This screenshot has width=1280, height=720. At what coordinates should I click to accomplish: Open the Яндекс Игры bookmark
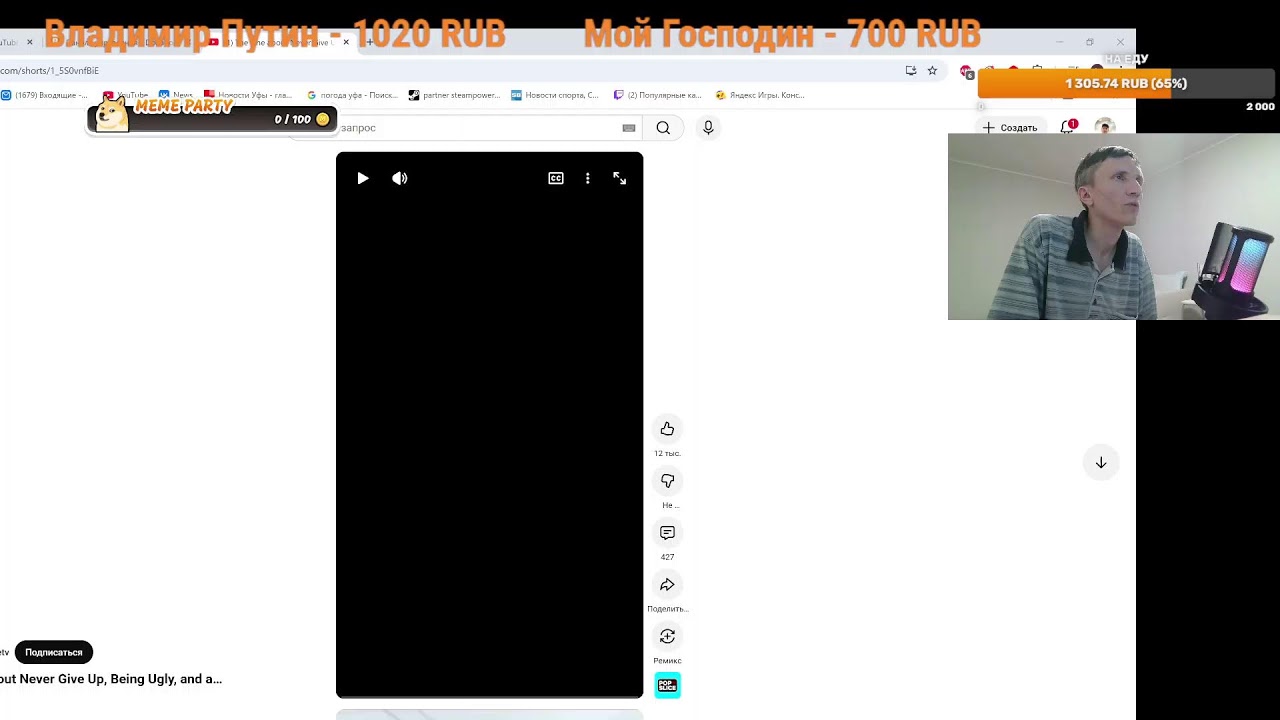761,95
